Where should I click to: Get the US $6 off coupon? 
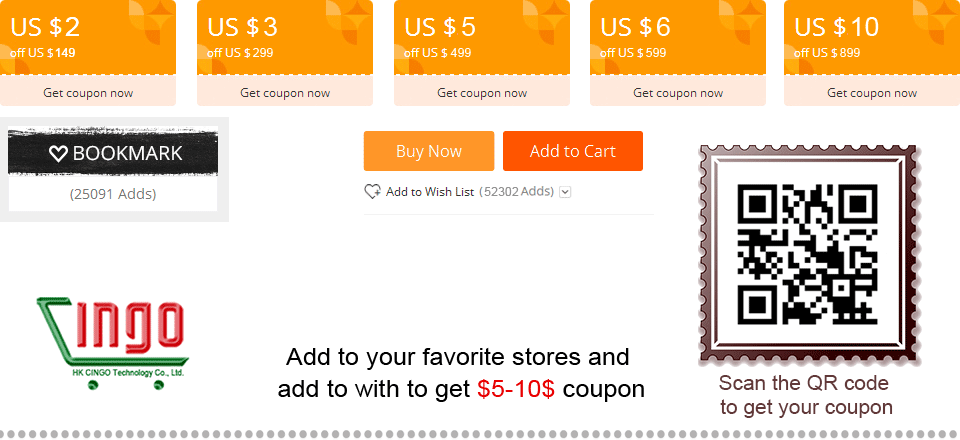click(x=678, y=93)
